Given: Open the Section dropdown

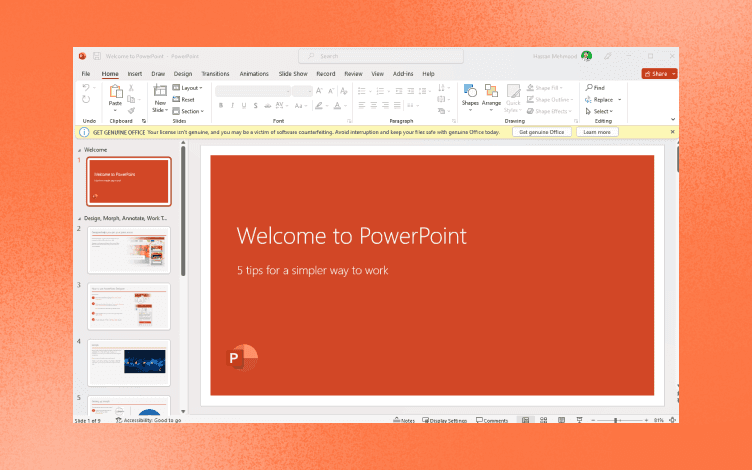Looking at the screenshot, I should (188, 111).
